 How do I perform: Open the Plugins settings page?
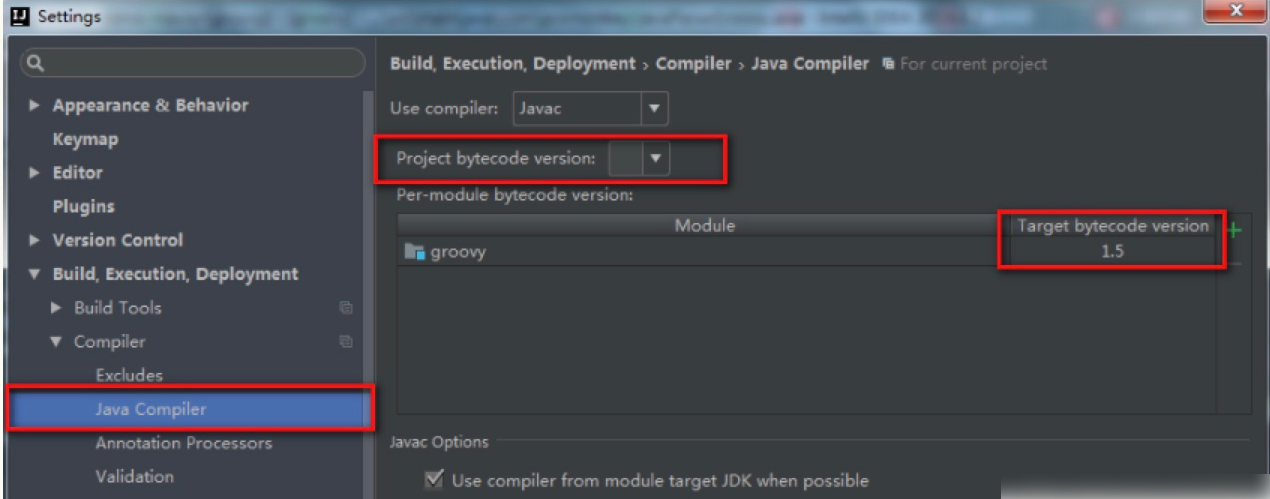coord(83,207)
